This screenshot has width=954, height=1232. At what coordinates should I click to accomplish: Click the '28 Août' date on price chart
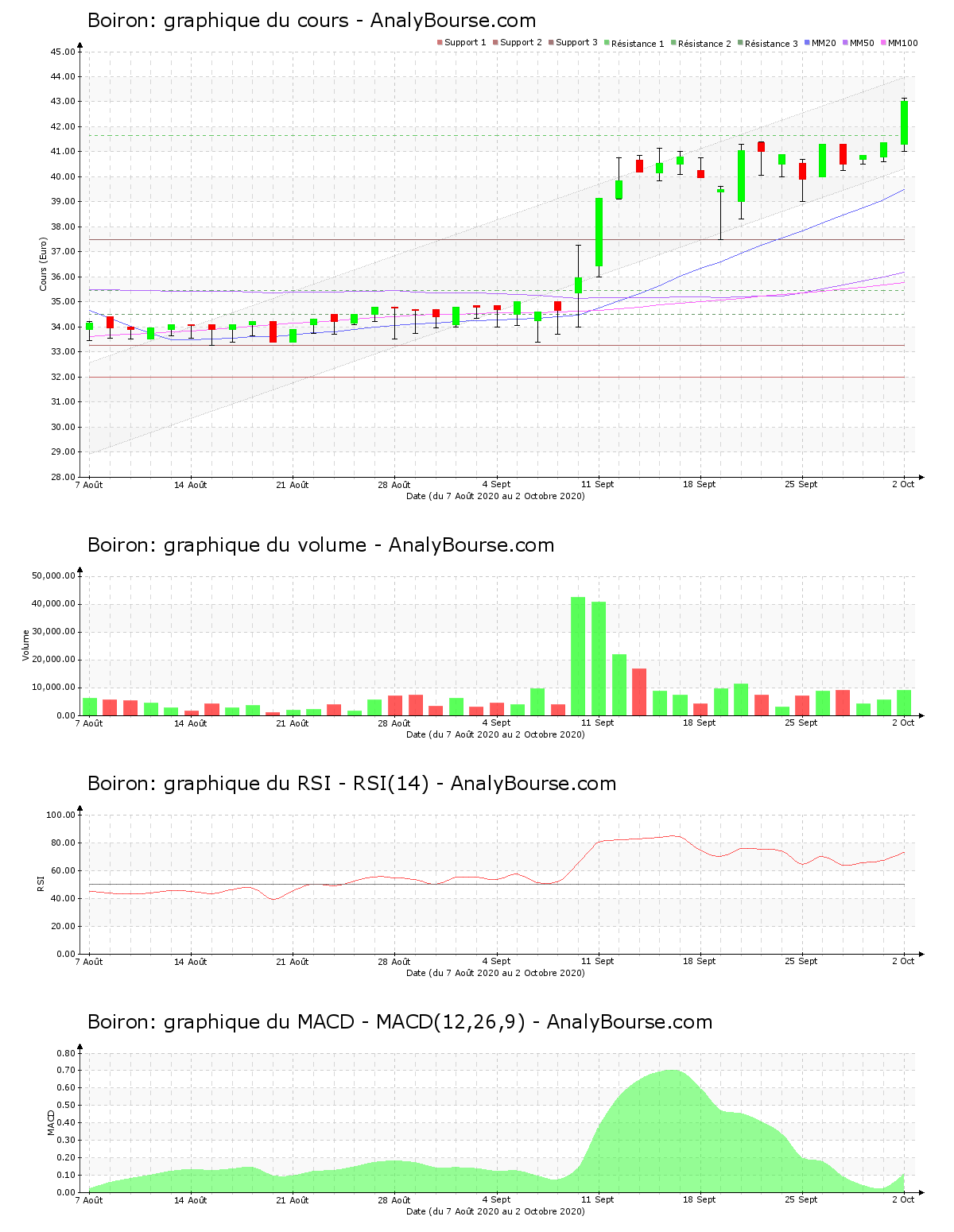coord(394,484)
